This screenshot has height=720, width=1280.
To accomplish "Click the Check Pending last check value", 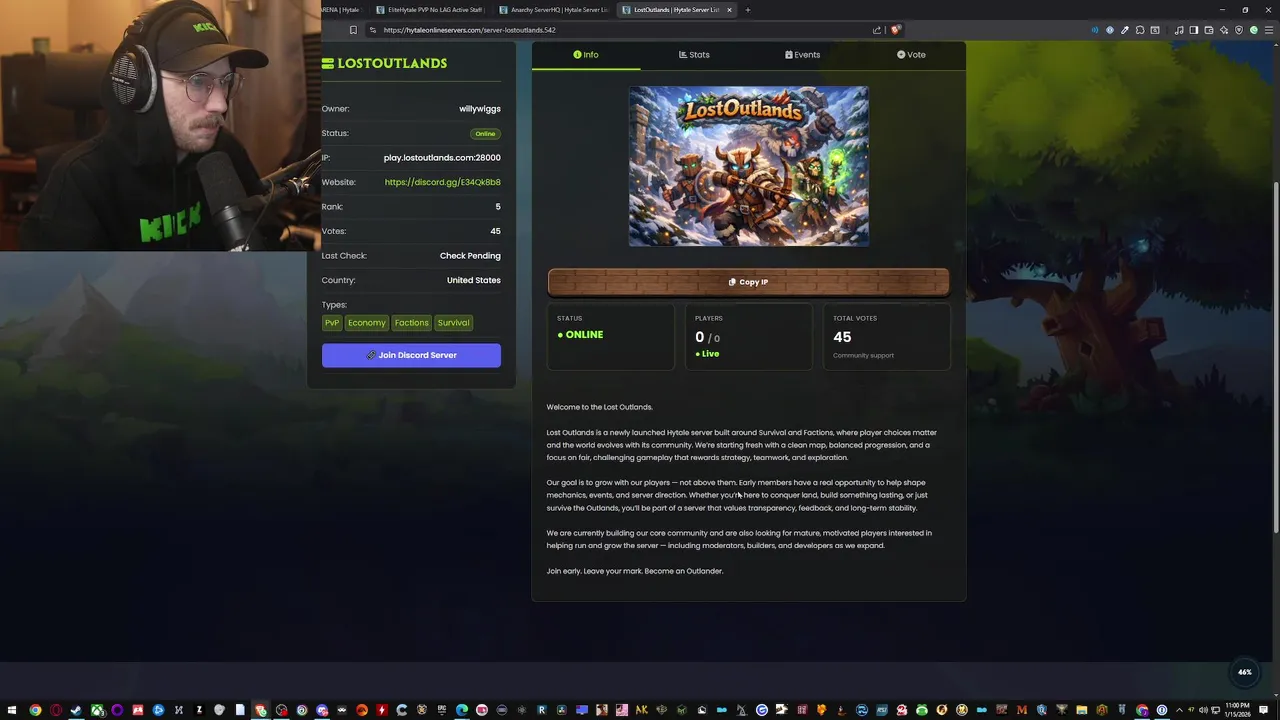I will tap(470, 256).
